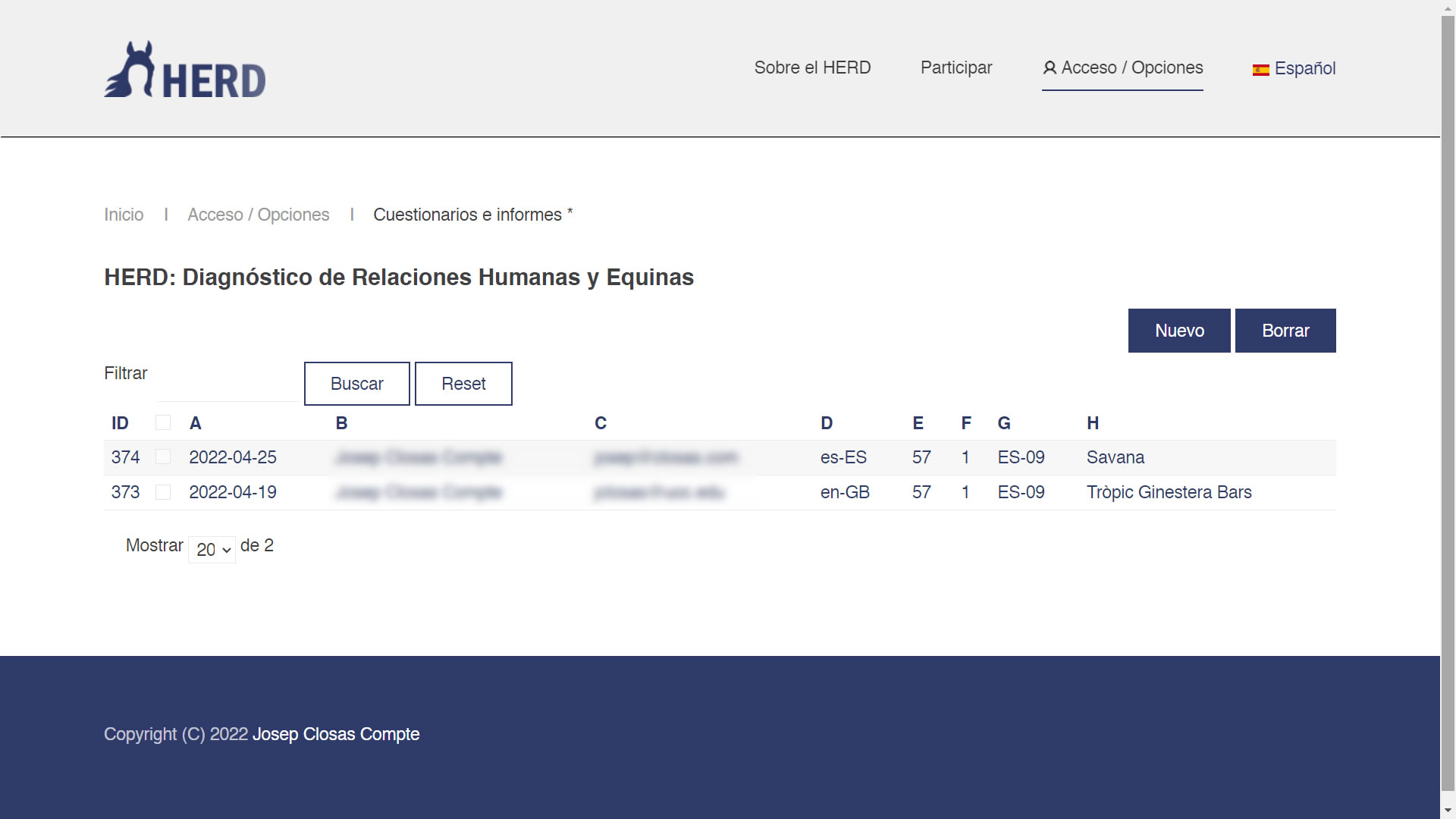Click the Spanish flag icon
Screen dimensions: 1456x819
point(1260,70)
